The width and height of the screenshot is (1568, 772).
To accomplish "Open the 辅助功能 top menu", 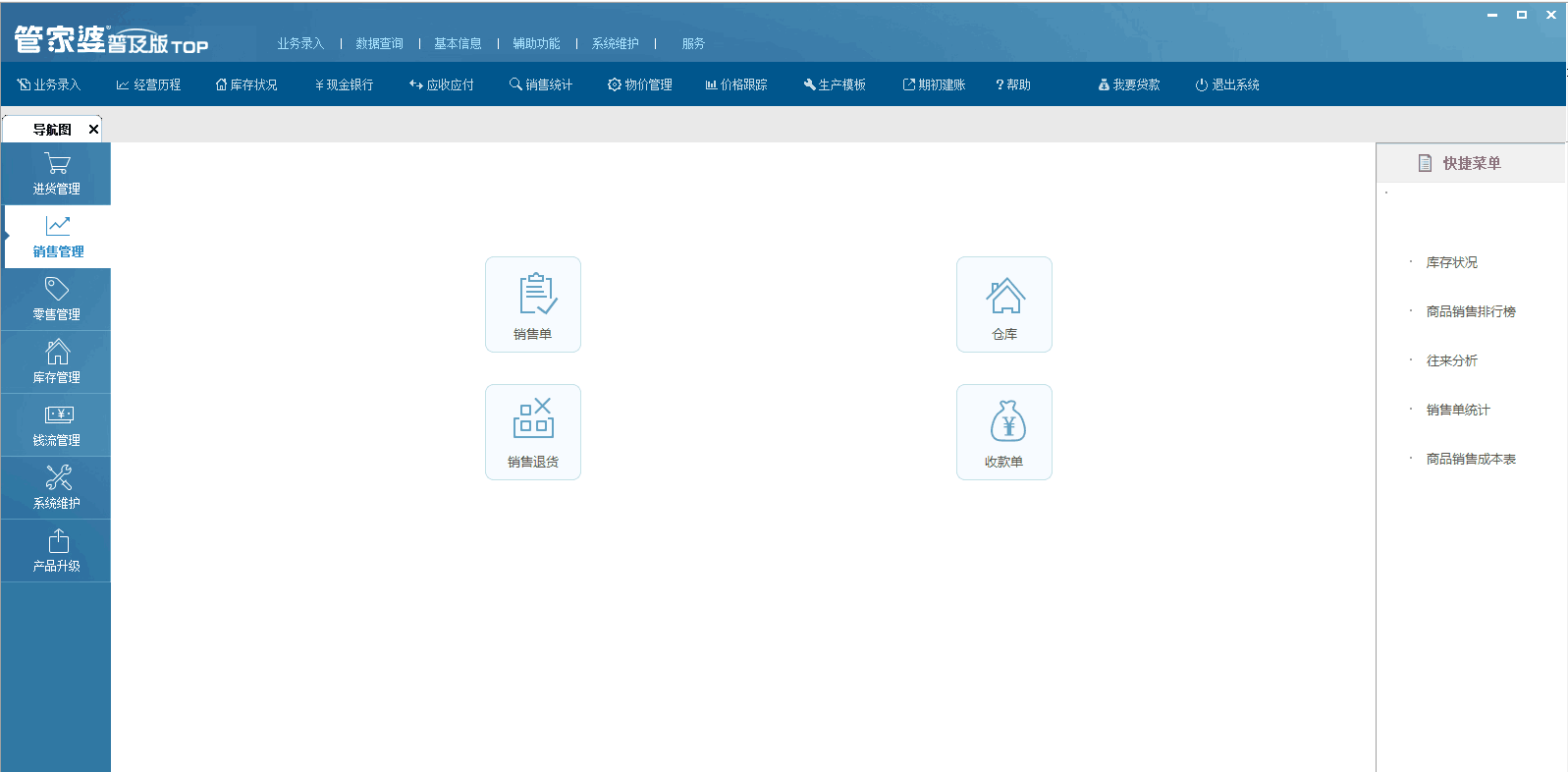I will (x=536, y=43).
